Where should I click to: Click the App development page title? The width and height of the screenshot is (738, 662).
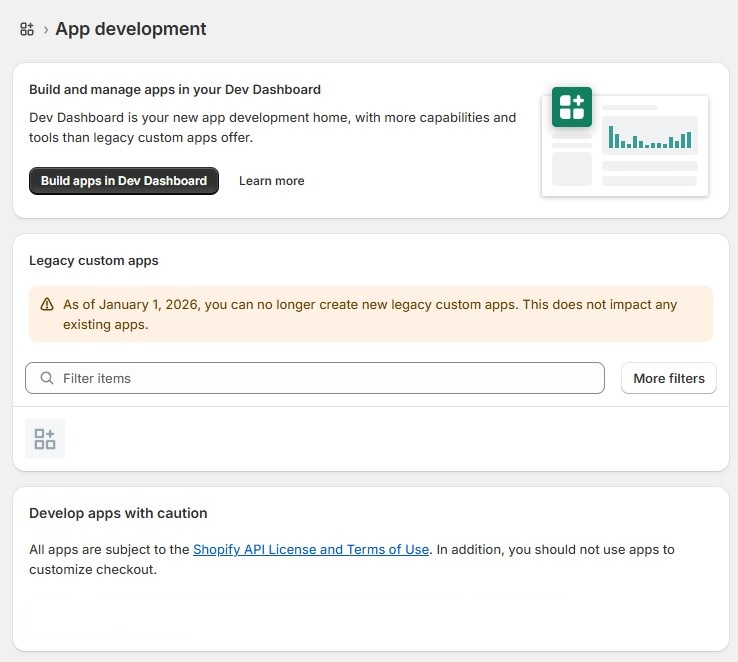[131, 29]
